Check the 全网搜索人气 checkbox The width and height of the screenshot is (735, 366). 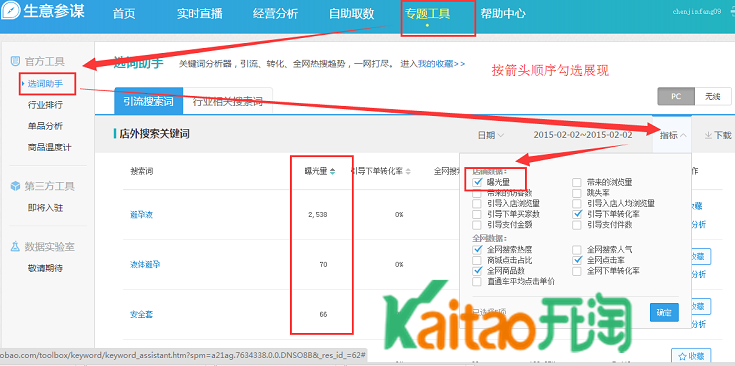577,249
